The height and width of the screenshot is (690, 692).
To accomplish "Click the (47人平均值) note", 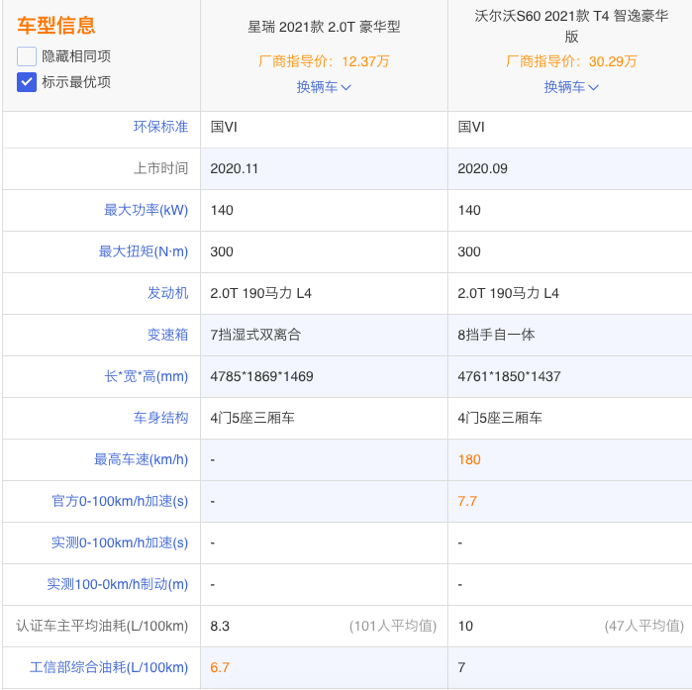I will tap(644, 626).
